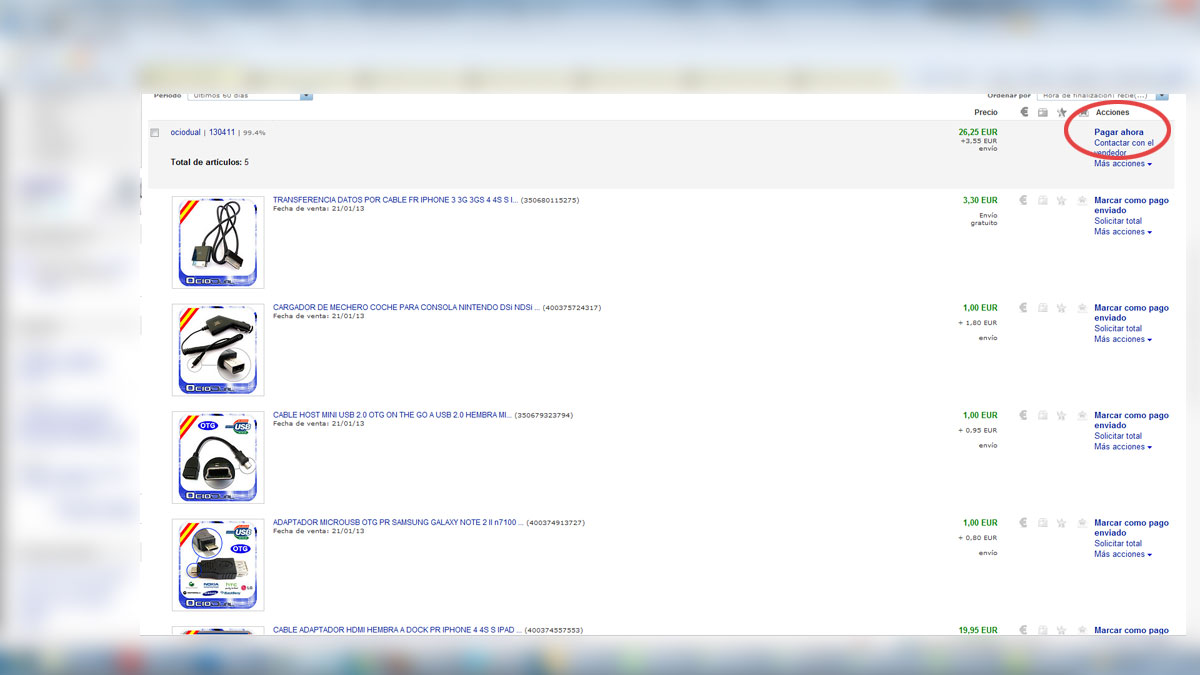Click the feedback star icon on CABLE HOST MINI USB row
Viewport: 1200px width, 675px height.
point(1062,415)
